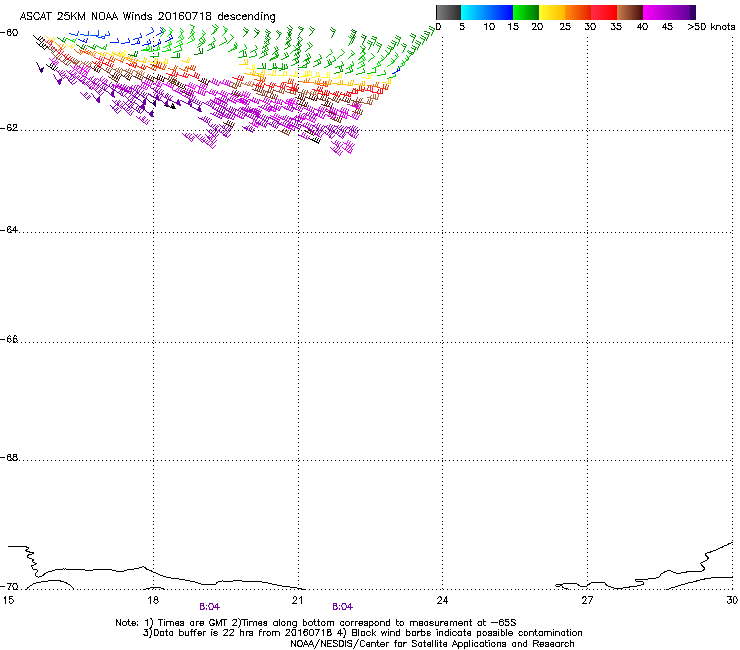Pick the green 15–20 knots legend segment
The height and width of the screenshot is (650, 740).
(x=526, y=12)
